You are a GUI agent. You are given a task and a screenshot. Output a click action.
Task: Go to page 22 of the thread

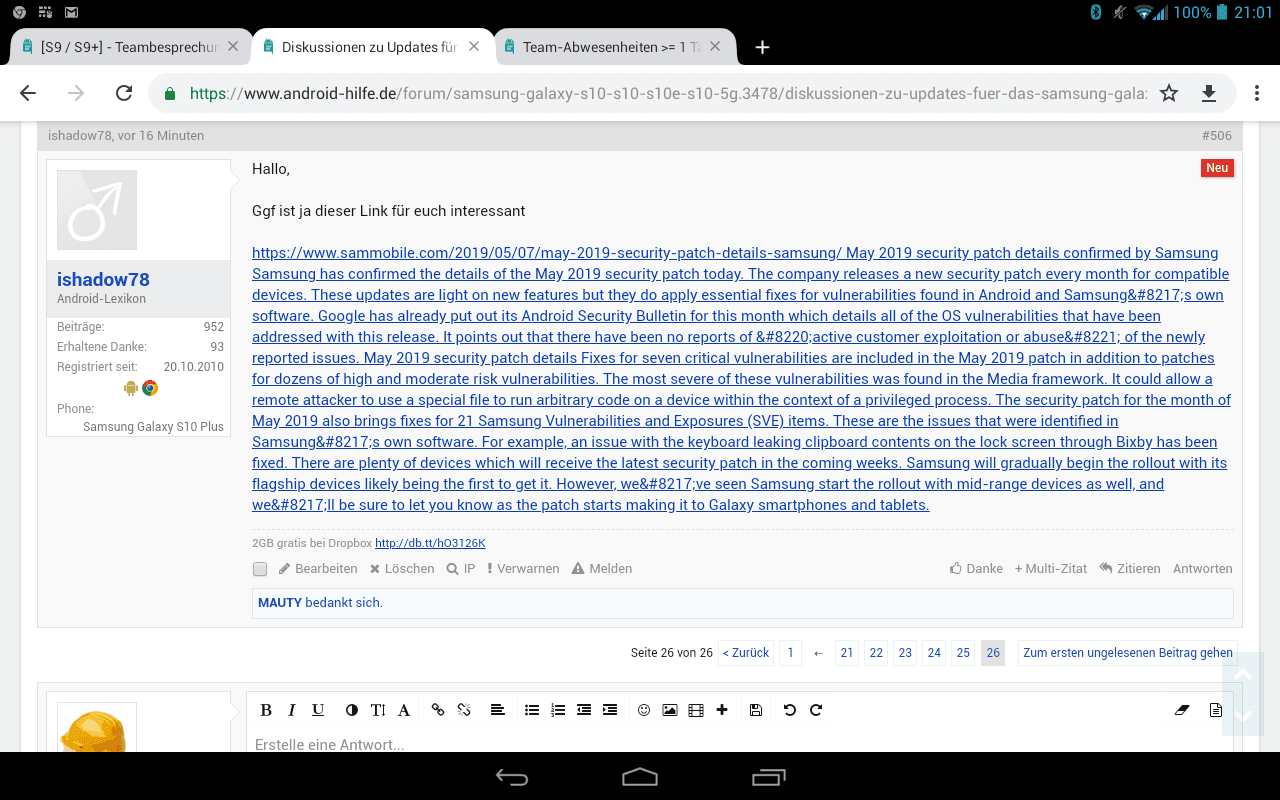(876, 652)
